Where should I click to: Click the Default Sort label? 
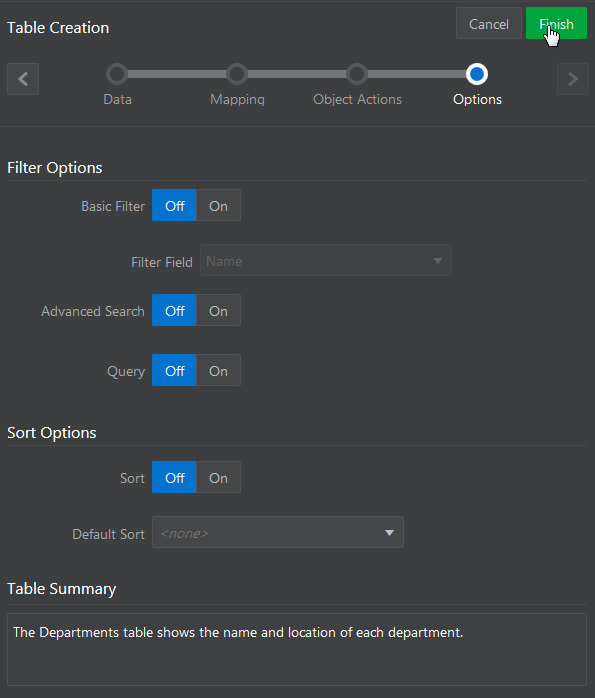[x=109, y=534]
